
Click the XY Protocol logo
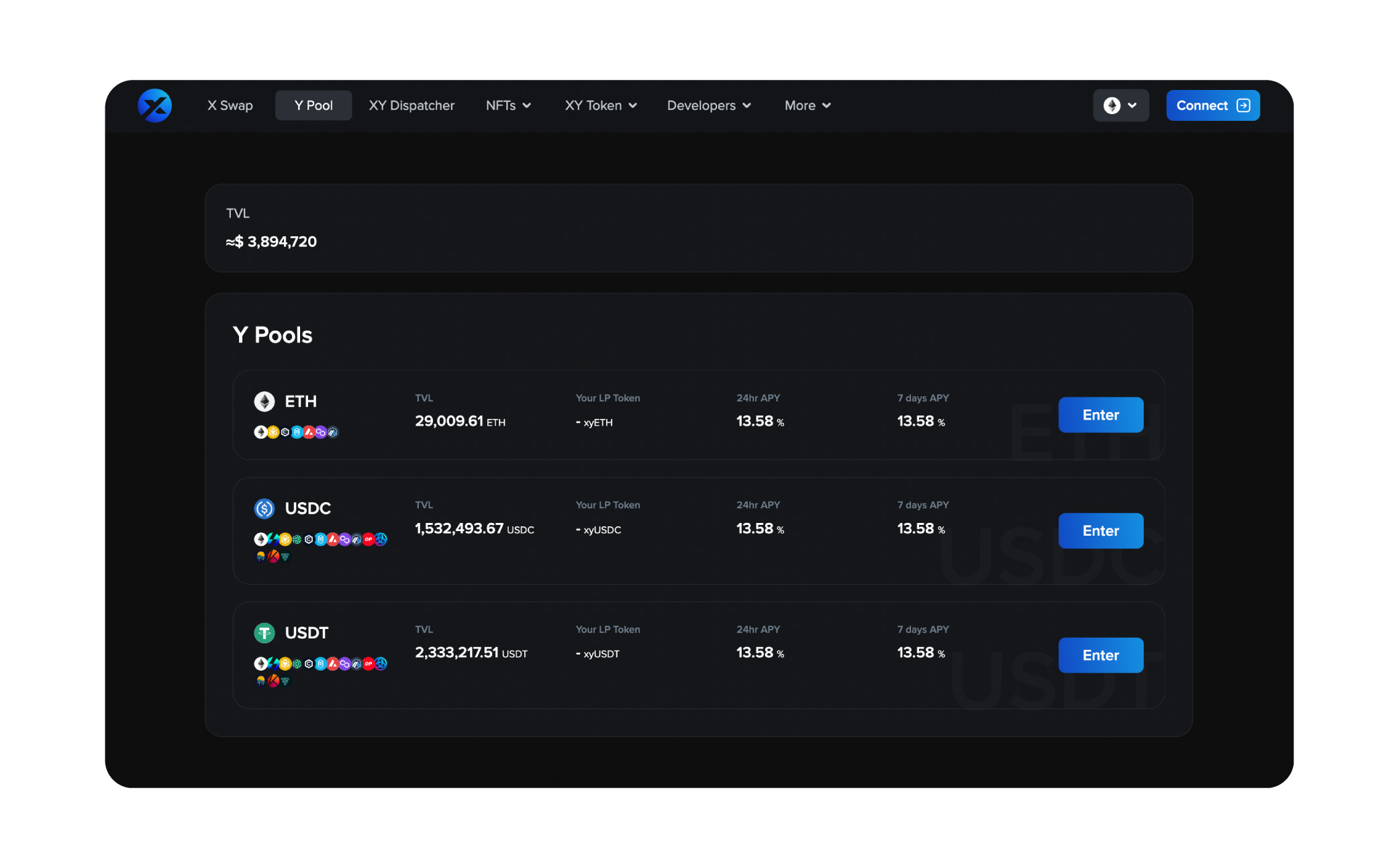pos(154,105)
